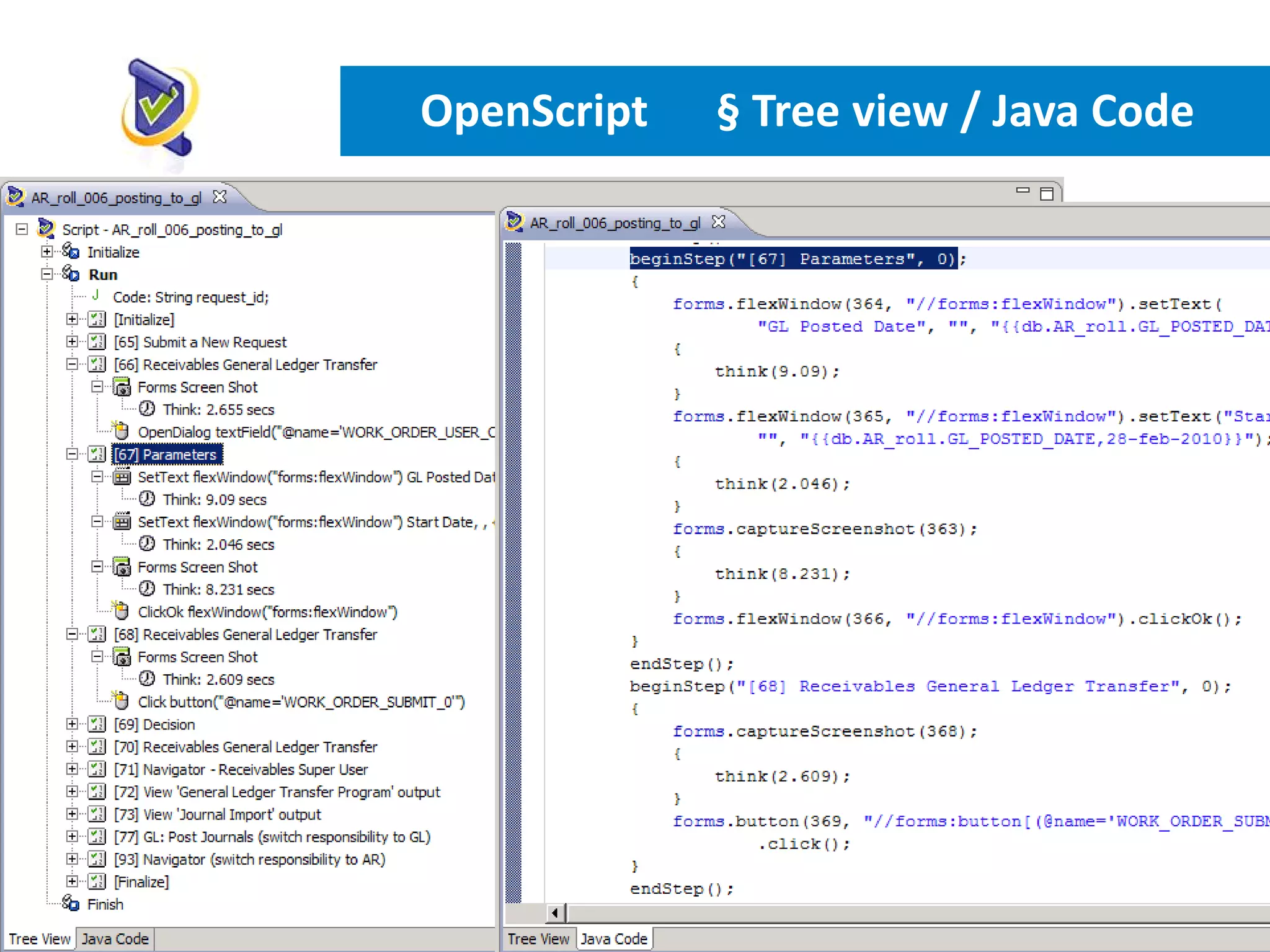The height and width of the screenshot is (952, 1270).
Task: Collapse the [67] Parameters step
Action: pyautogui.click(x=73, y=454)
